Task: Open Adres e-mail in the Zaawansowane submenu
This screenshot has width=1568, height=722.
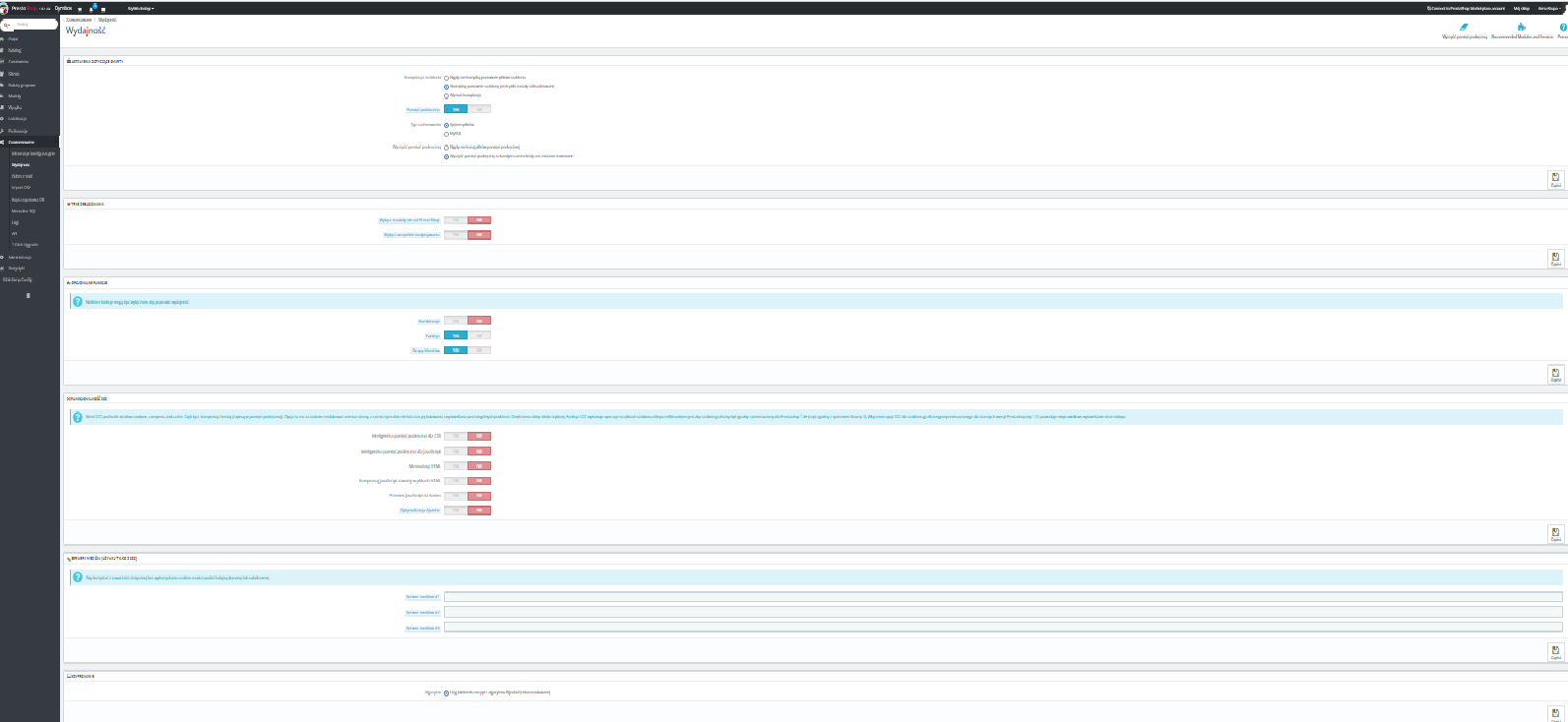Action: pos(22,177)
